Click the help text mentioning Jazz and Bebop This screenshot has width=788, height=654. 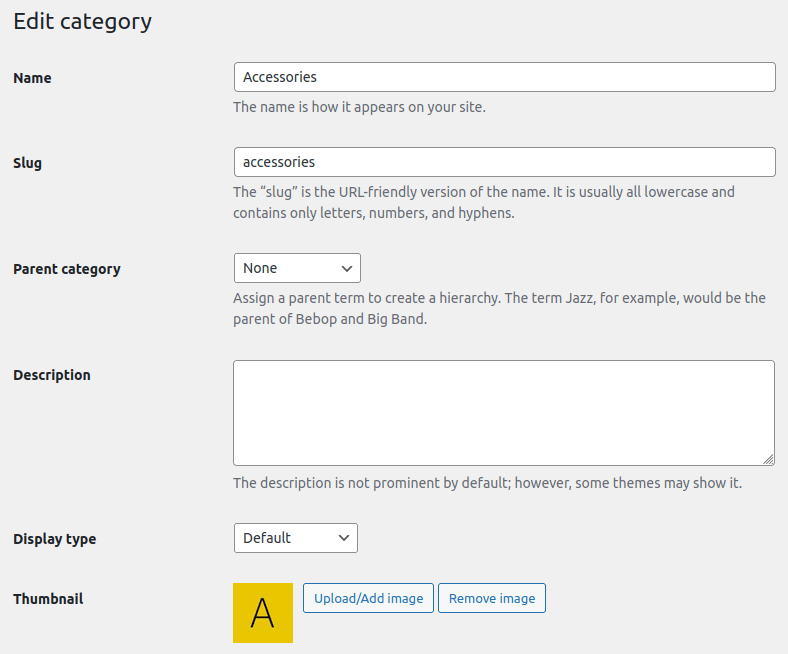pos(500,308)
